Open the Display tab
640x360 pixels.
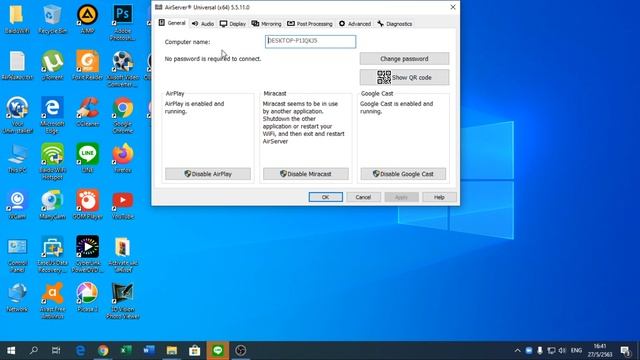tap(233, 24)
